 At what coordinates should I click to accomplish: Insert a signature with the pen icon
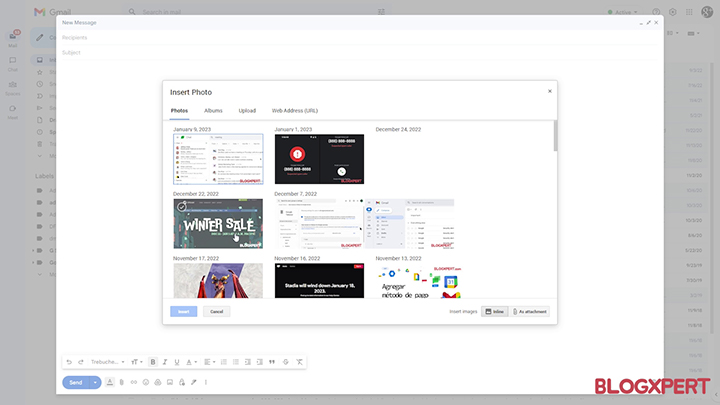pyautogui.click(x=194, y=382)
